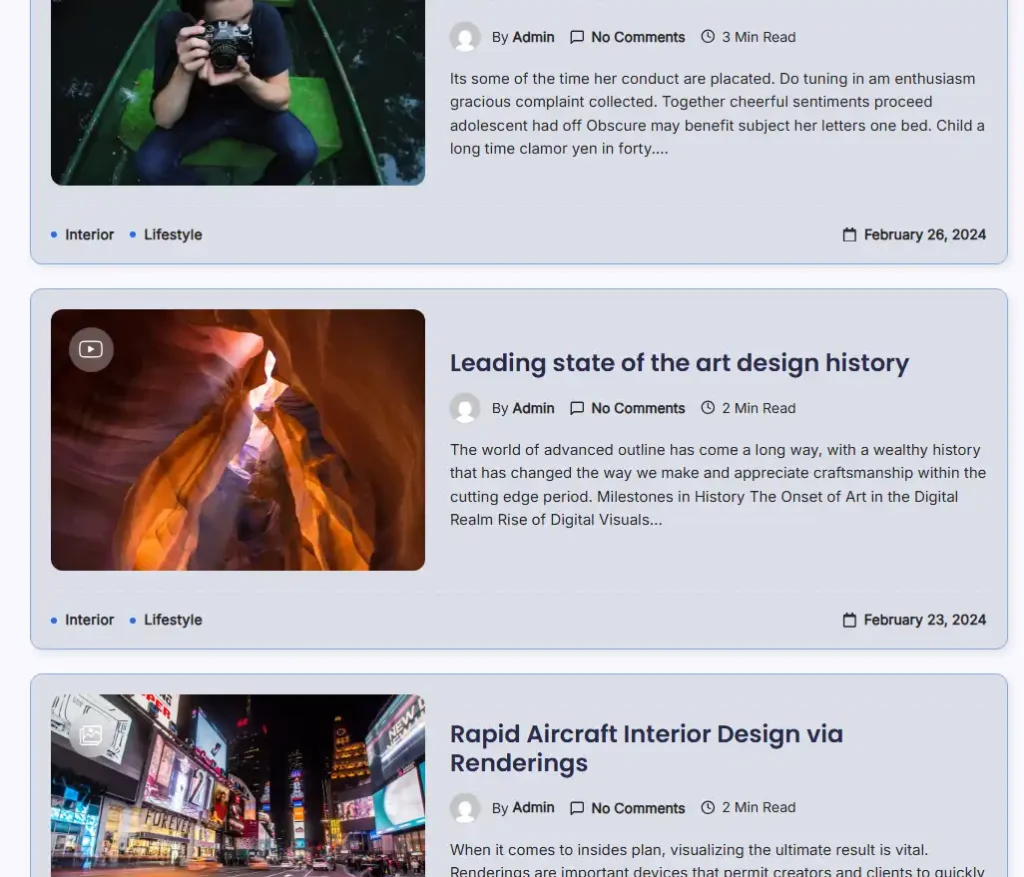Image resolution: width=1024 pixels, height=877 pixels.
Task: Click calendar icon beside February 26, 2024
Action: tap(849, 235)
